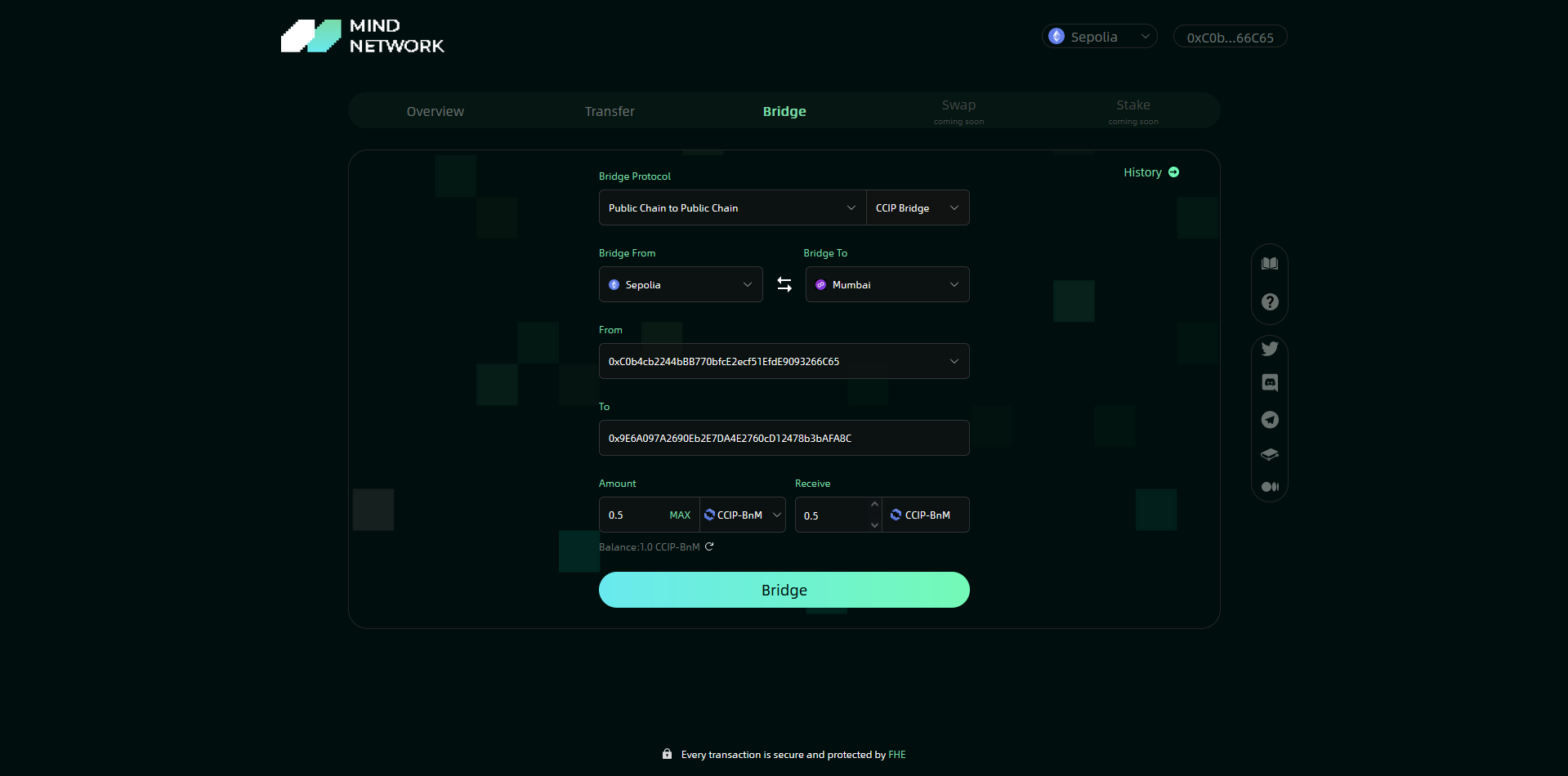Open the GitBook link icon
Screen dimensions: 1568x776
coord(1269,454)
